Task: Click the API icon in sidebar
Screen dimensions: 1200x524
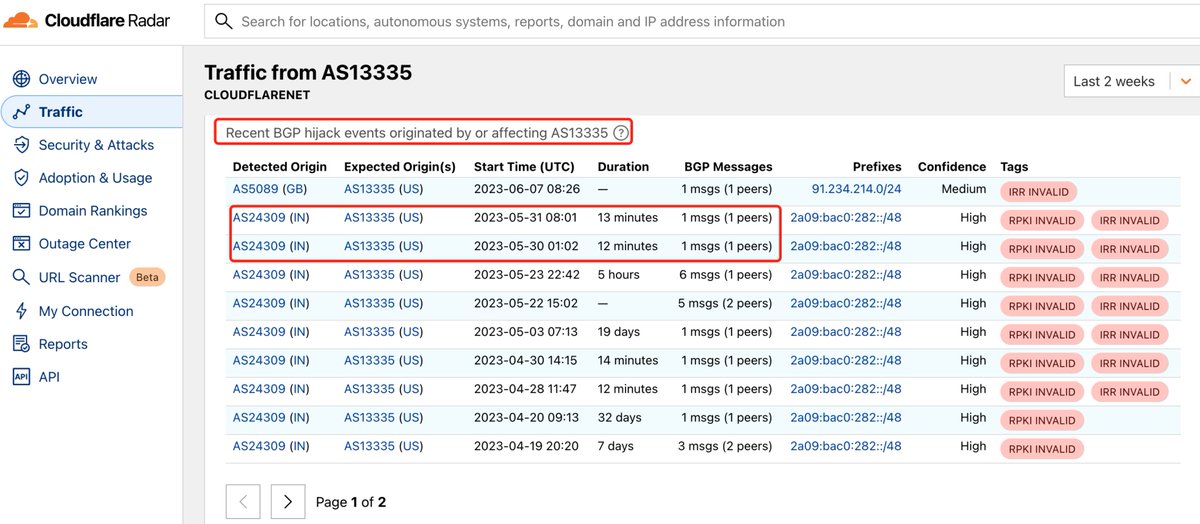Action: pos(21,377)
